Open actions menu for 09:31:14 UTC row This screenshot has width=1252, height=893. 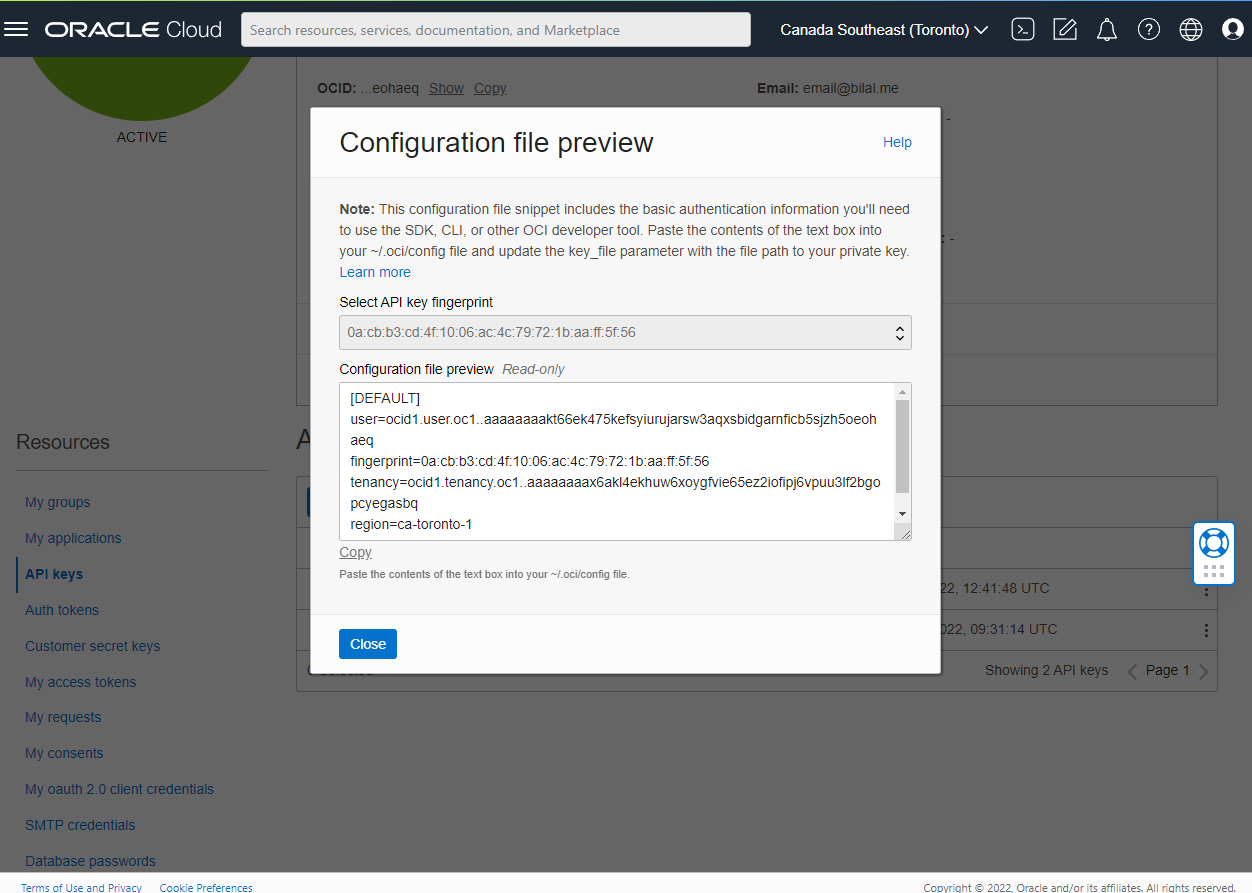click(1206, 630)
